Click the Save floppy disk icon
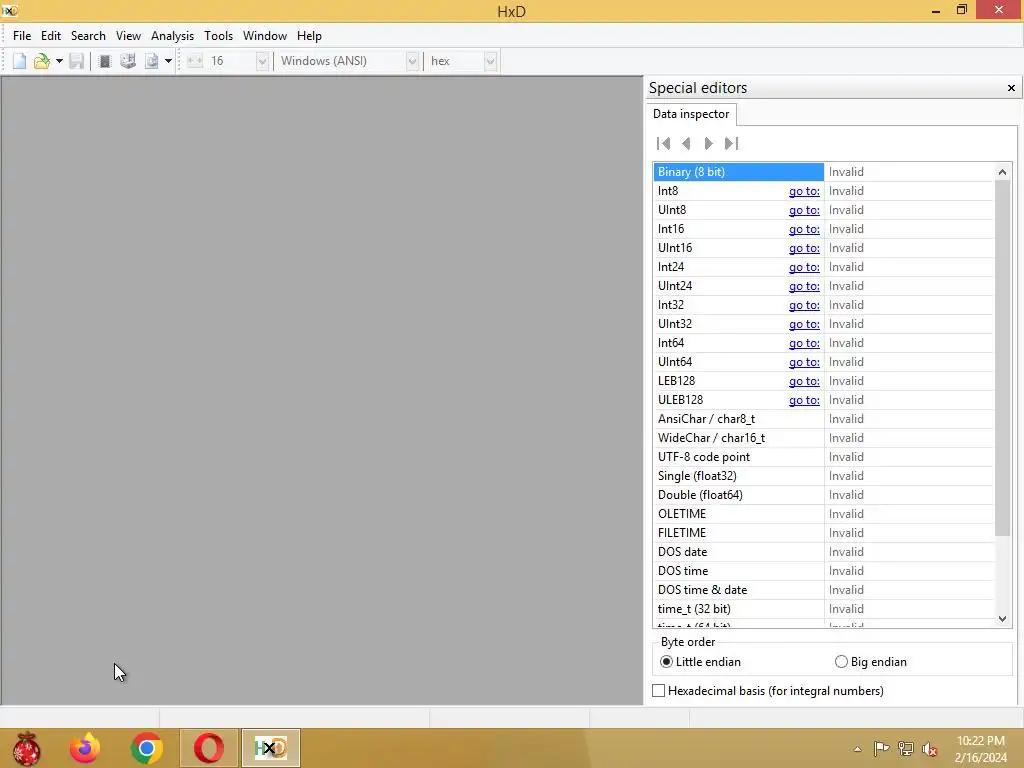The height and width of the screenshot is (768, 1024). click(x=76, y=61)
